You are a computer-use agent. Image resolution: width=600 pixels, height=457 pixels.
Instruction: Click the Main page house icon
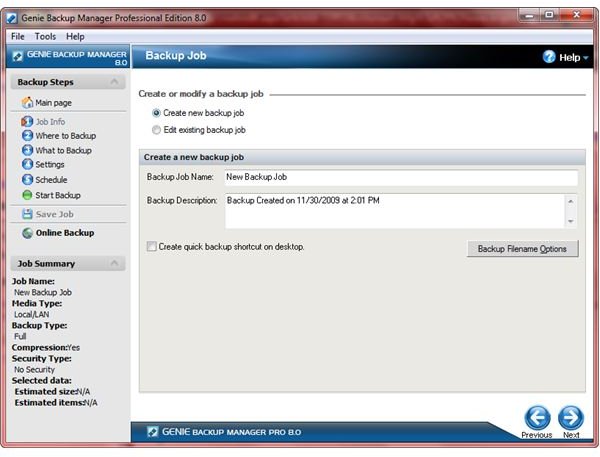27,103
